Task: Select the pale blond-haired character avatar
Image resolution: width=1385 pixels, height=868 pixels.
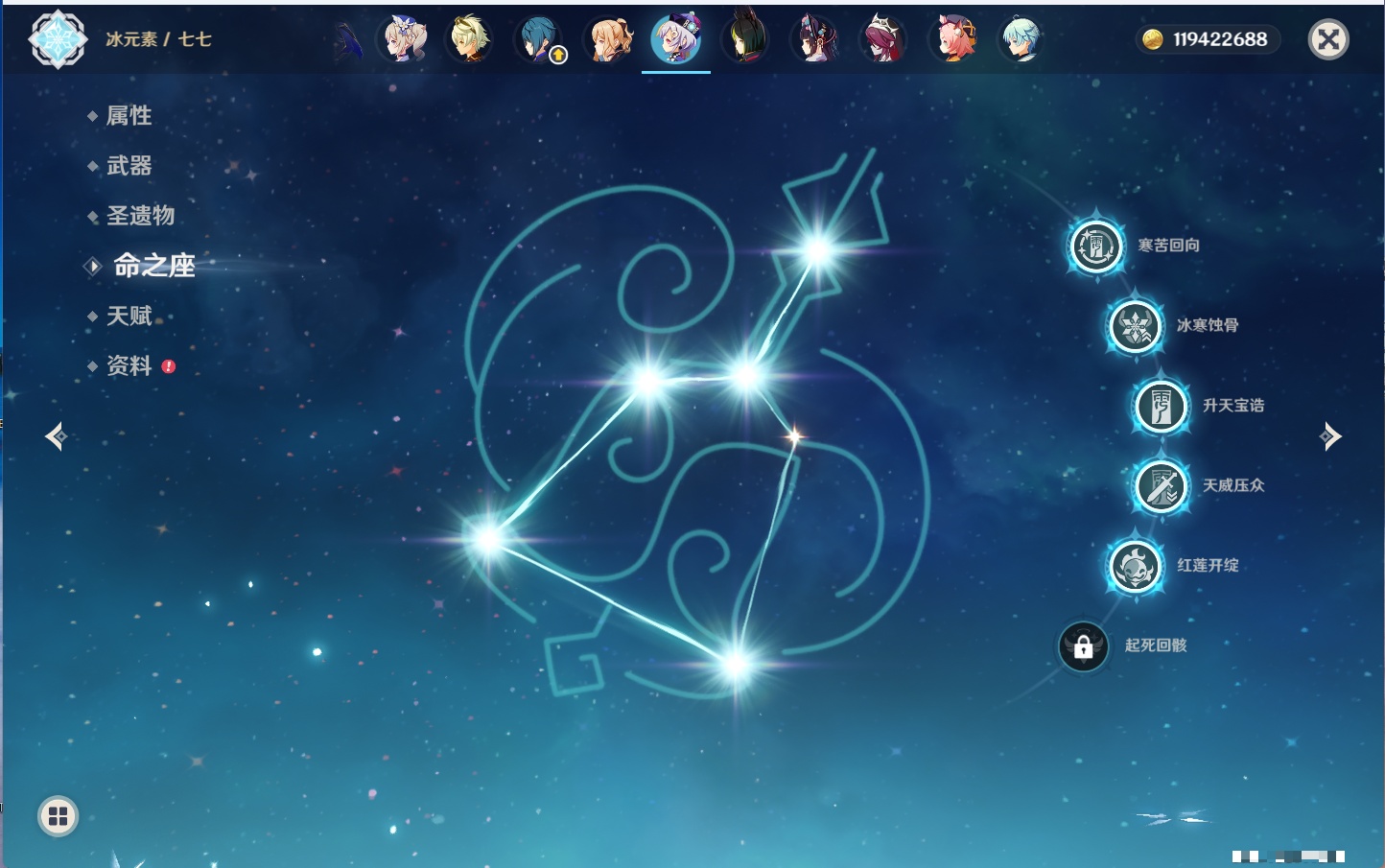Action: 470,39
